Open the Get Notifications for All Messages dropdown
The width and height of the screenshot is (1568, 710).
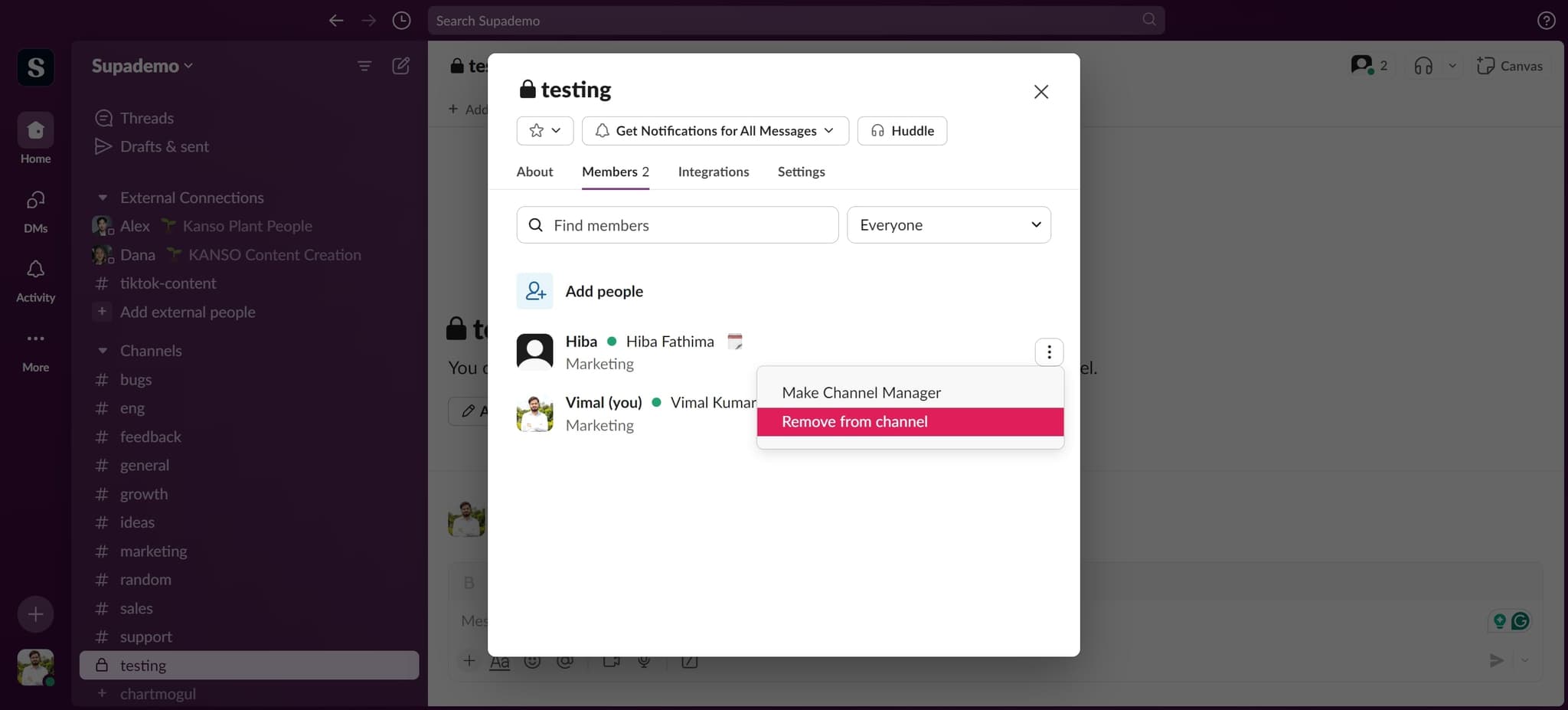(x=714, y=131)
